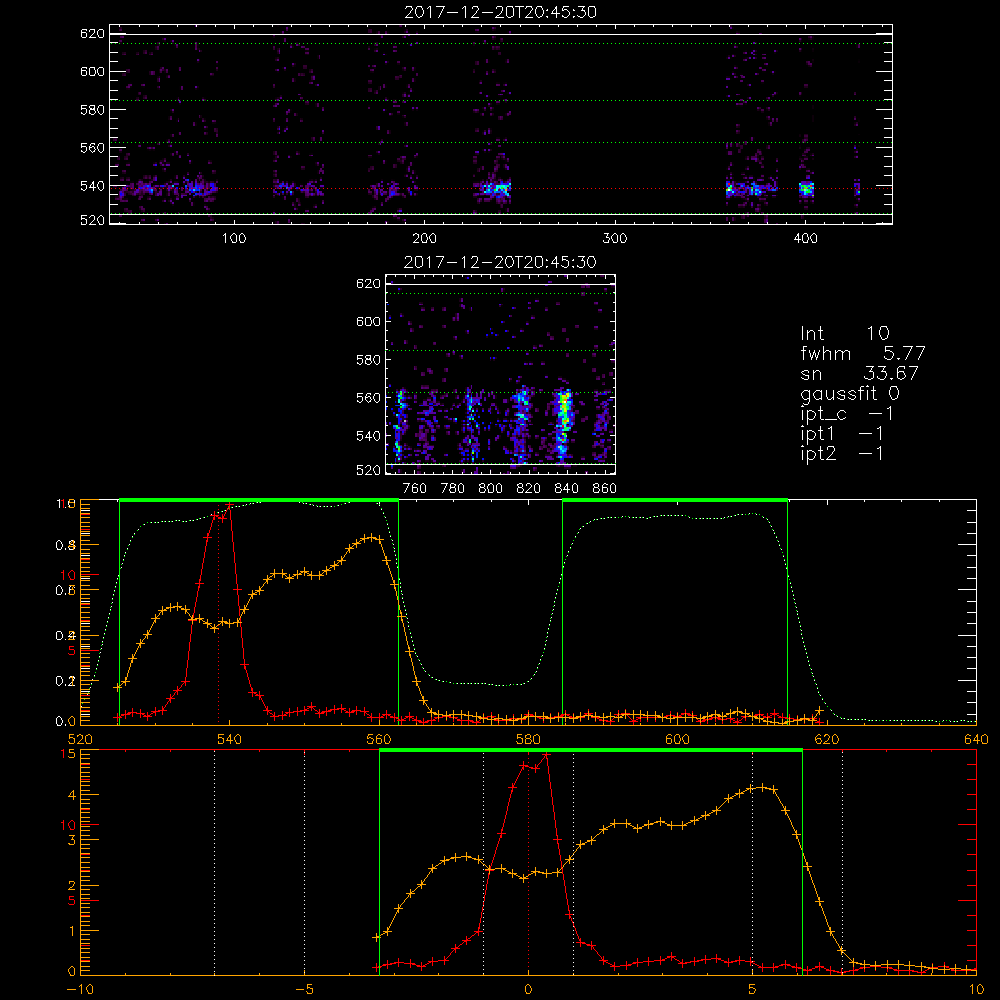Viewport: 1000px width, 1000px height.
Task: Click x-axis label 300 on top spectrogram
Action: click(x=615, y=239)
